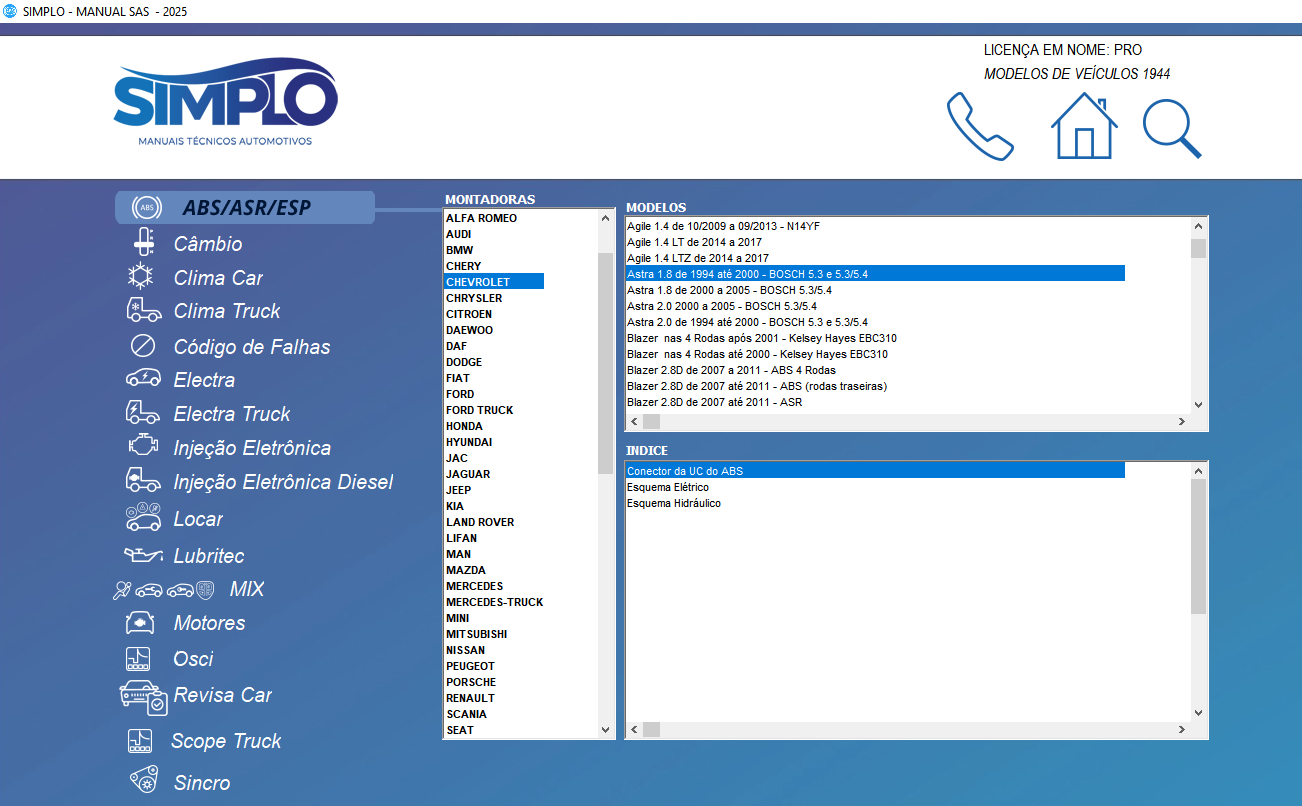Open the Injeção Eletrônica module
The width and height of the screenshot is (1302, 806).
[x=143, y=447]
